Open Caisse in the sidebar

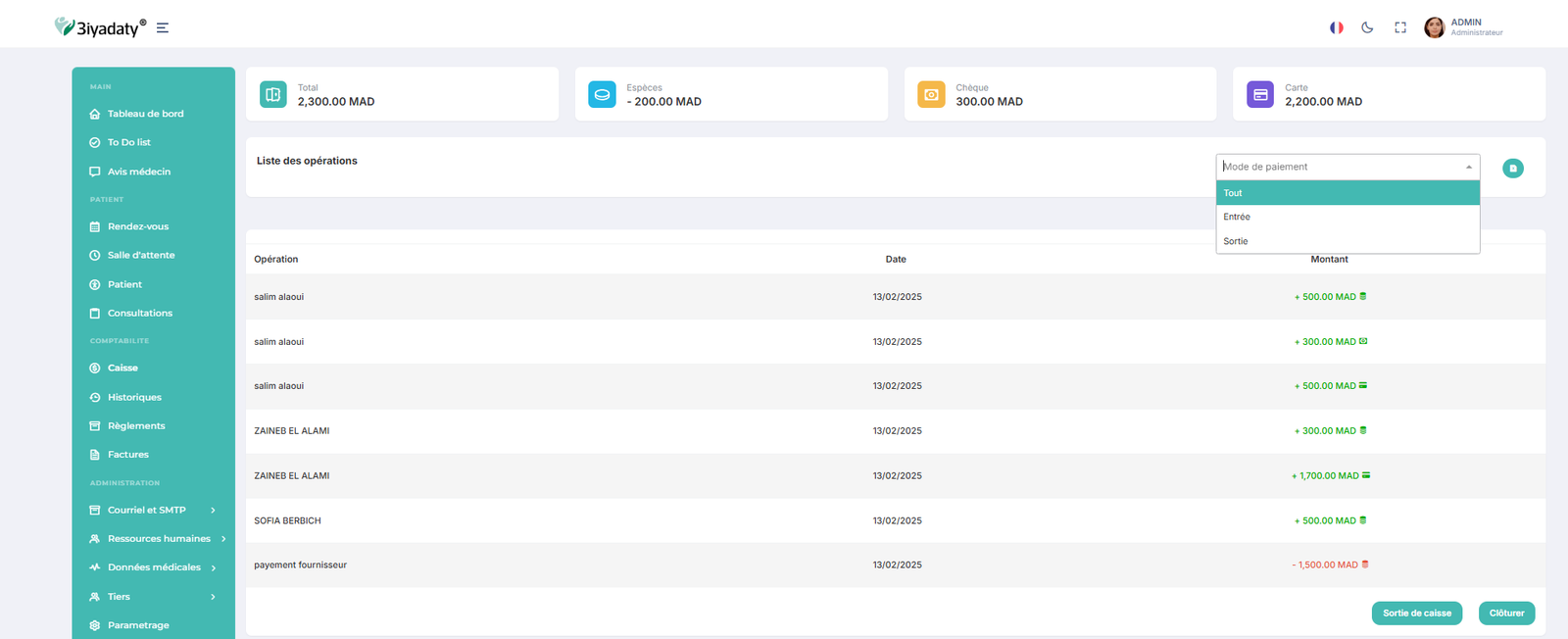(x=122, y=369)
